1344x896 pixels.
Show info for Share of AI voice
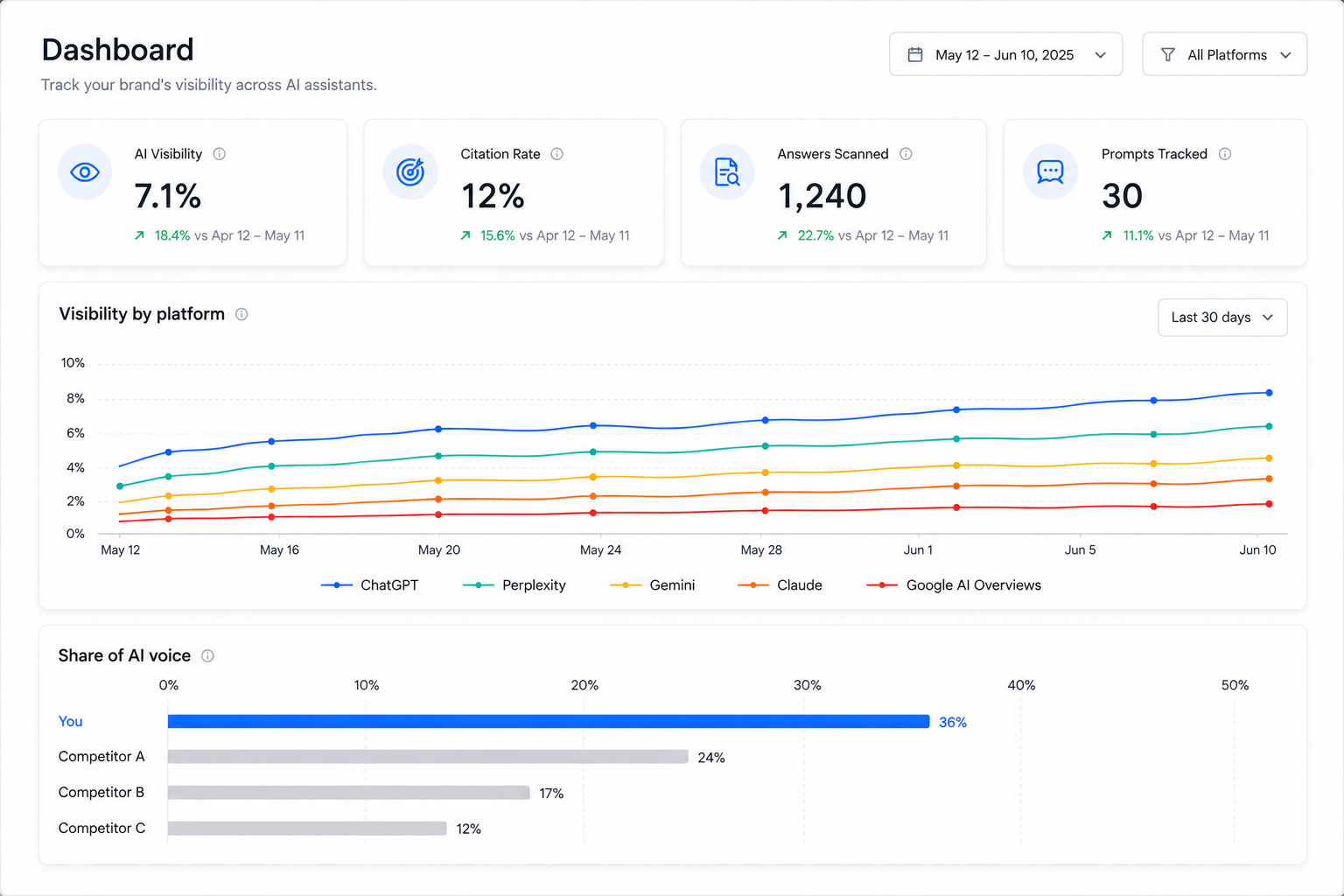[207, 655]
